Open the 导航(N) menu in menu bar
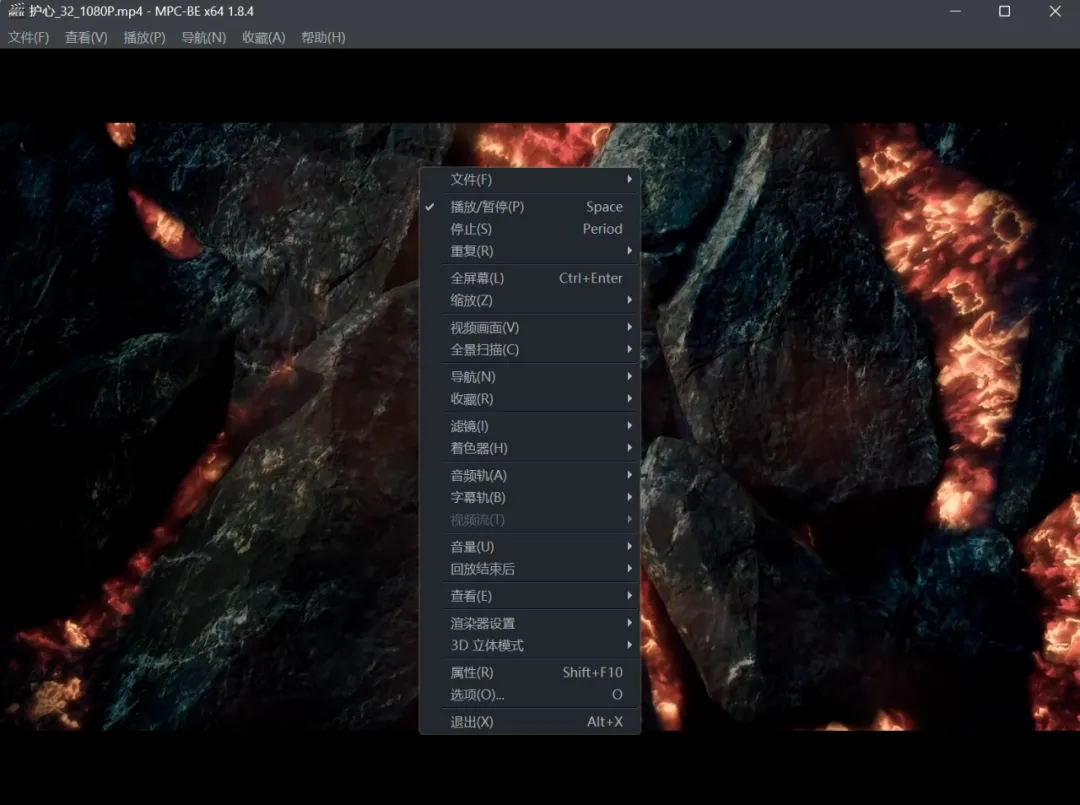 pyautogui.click(x=203, y=37)
